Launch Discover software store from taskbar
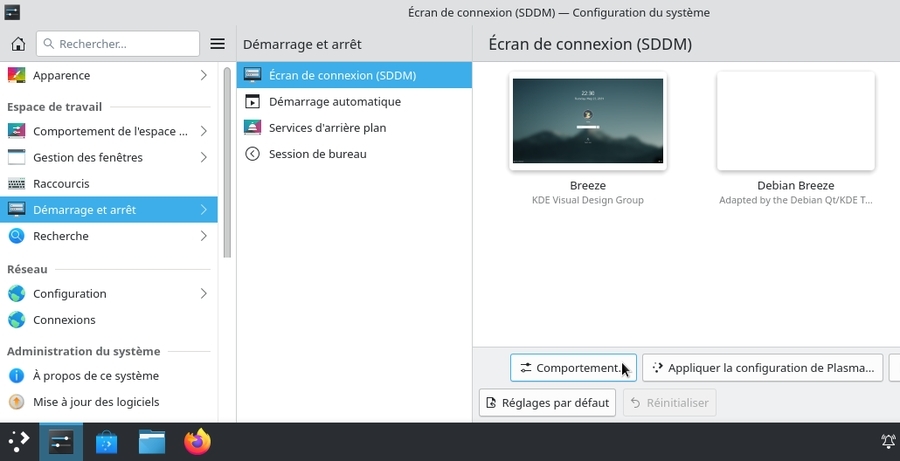This screenshot has width=900, height=461. click(106, 442)
